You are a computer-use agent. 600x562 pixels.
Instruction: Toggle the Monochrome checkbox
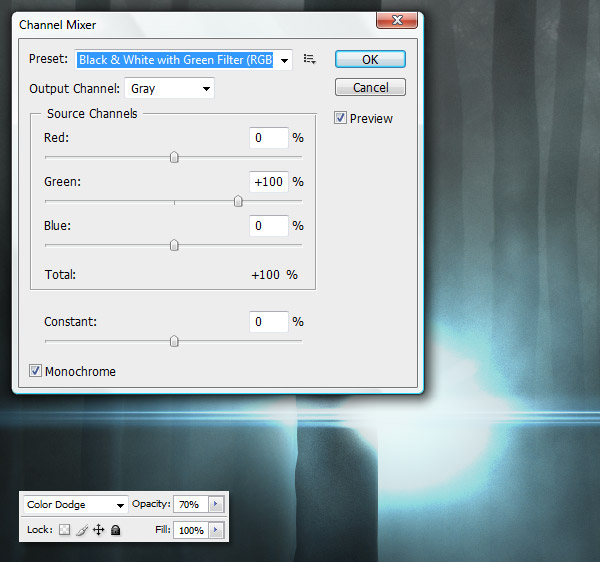coord(35,371)
